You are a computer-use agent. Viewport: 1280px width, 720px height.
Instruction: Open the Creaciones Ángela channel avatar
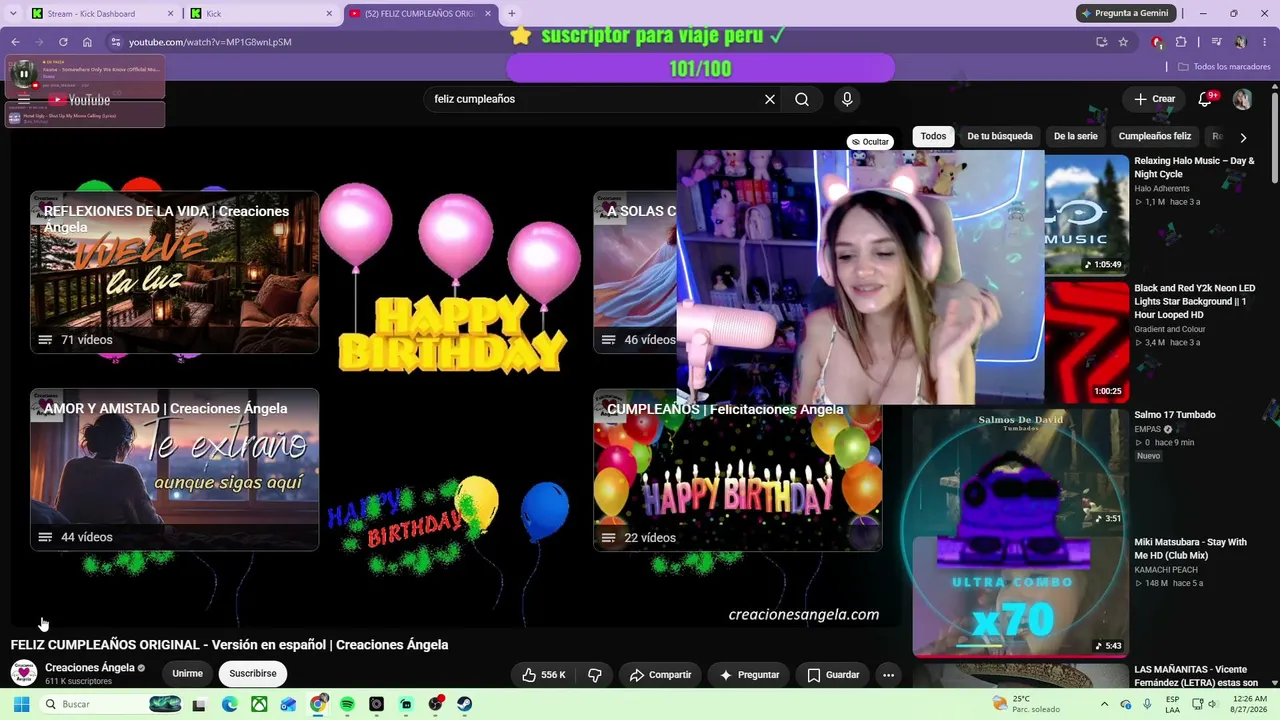[x=23, y=673]
